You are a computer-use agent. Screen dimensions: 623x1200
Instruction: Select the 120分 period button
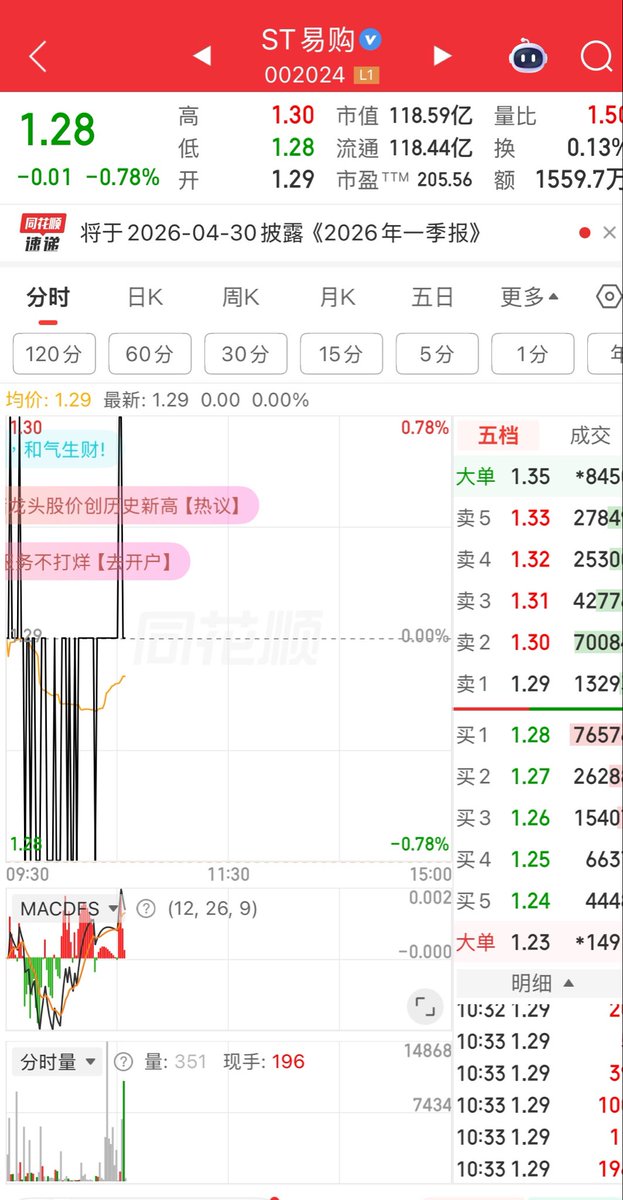click(x=54, y=354)
